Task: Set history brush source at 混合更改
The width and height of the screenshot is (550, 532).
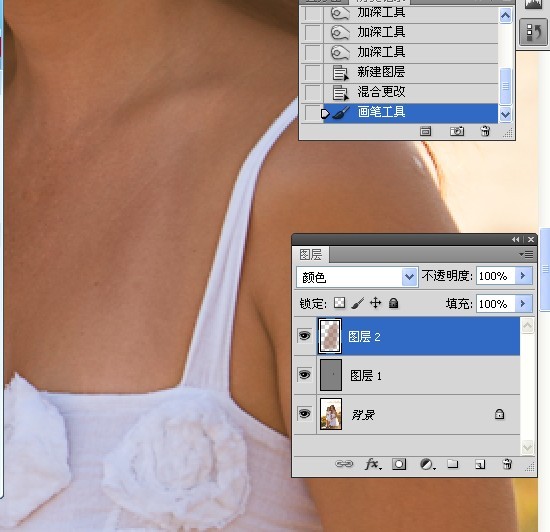Action: click(x=313, y=93)
